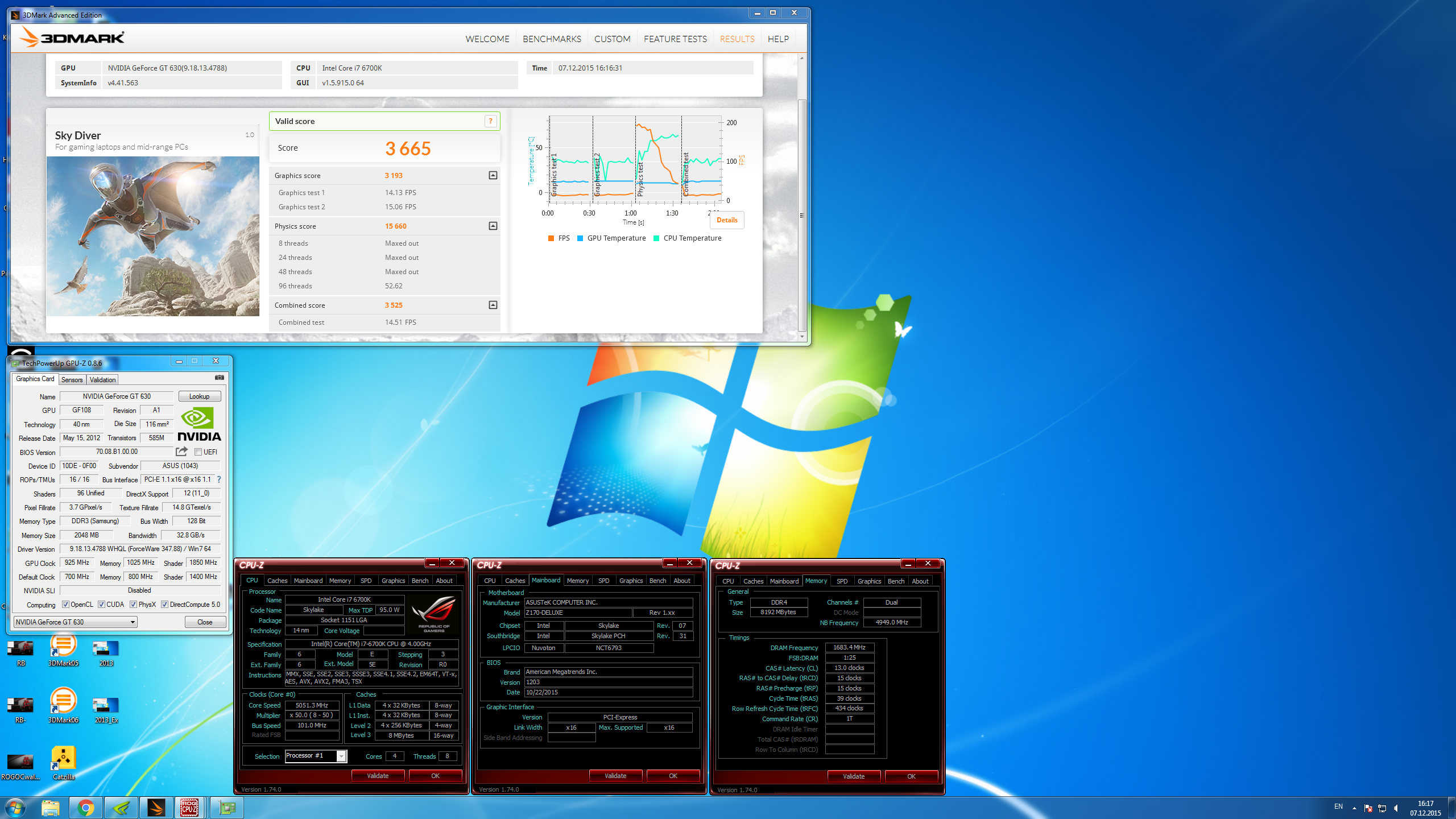Screen dimensions: 1456x819
Task: Click the Windows Start button
Action: (15, 808)
